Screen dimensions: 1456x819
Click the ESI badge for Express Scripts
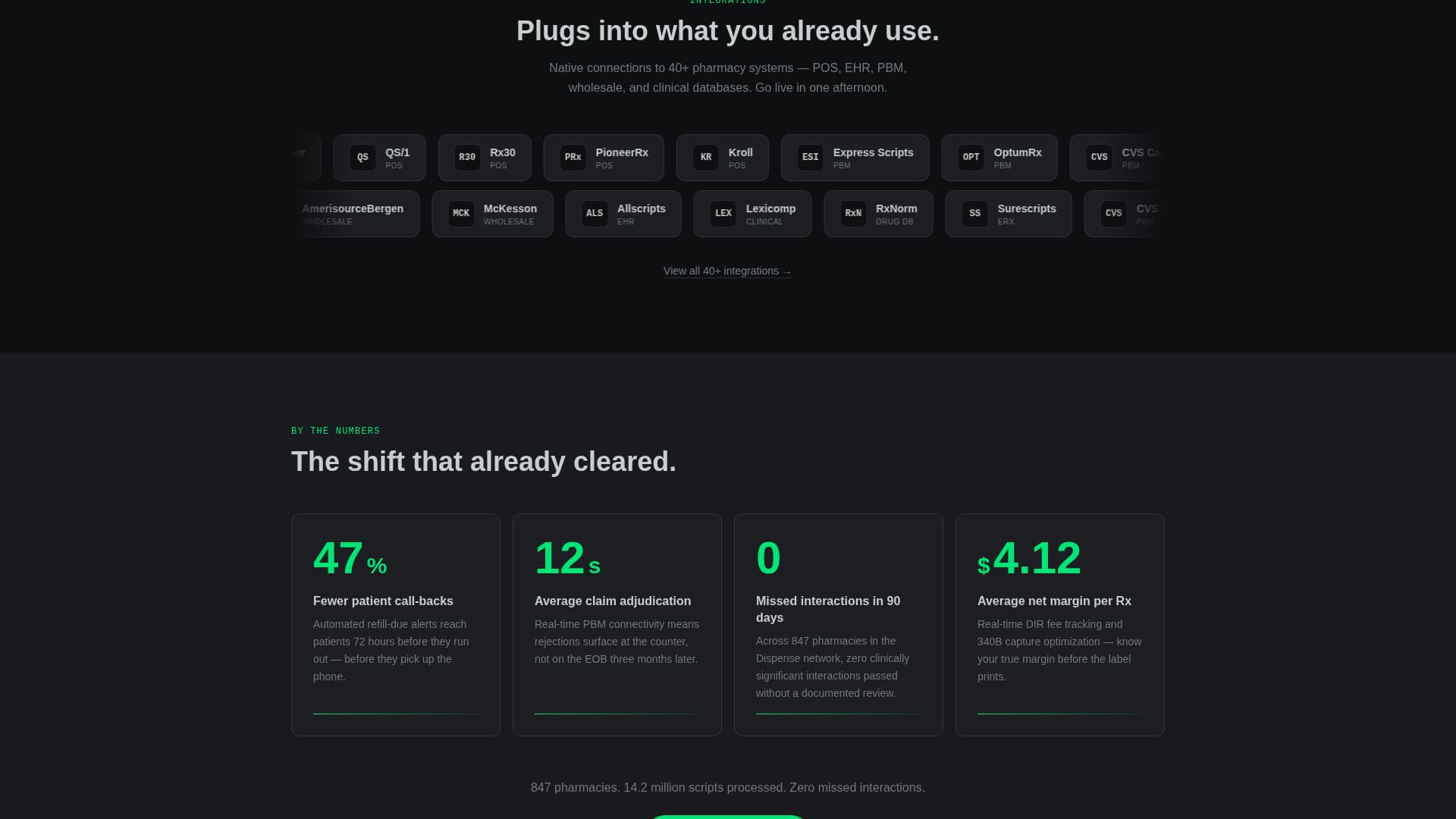click(x=810, y=158)
